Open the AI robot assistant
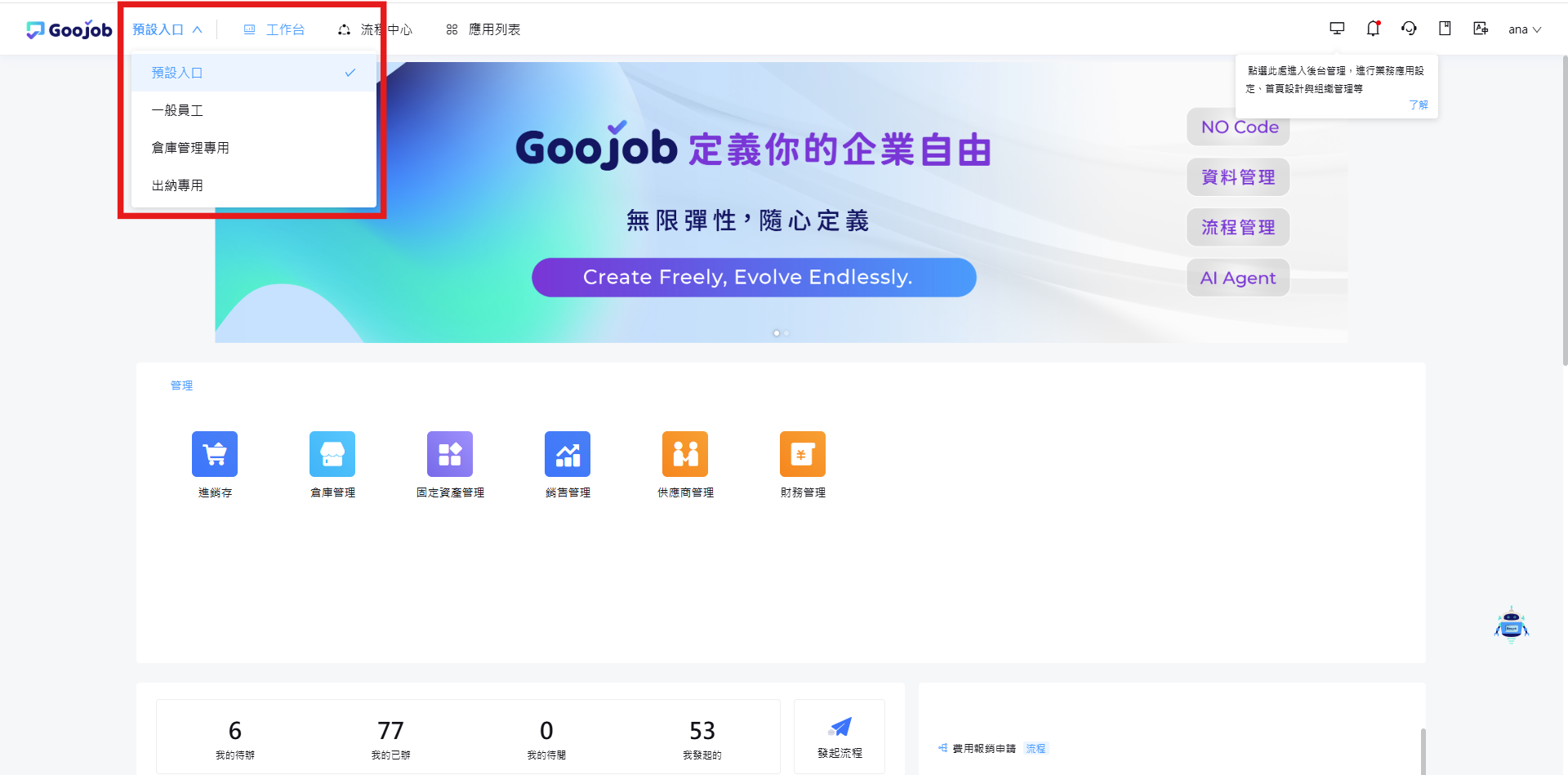Viewport: 1568px width, 775px height. tap(1511, 626)
